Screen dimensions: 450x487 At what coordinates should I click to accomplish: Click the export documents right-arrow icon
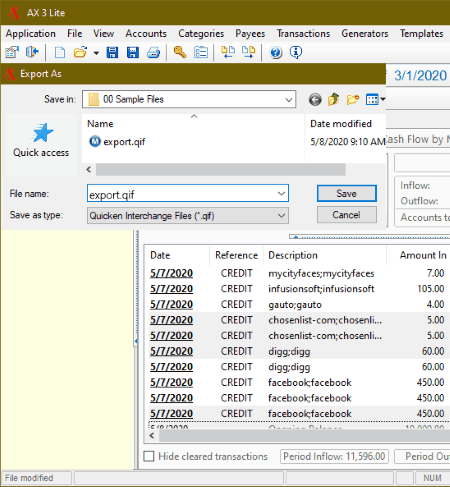(x=248, y=52)
